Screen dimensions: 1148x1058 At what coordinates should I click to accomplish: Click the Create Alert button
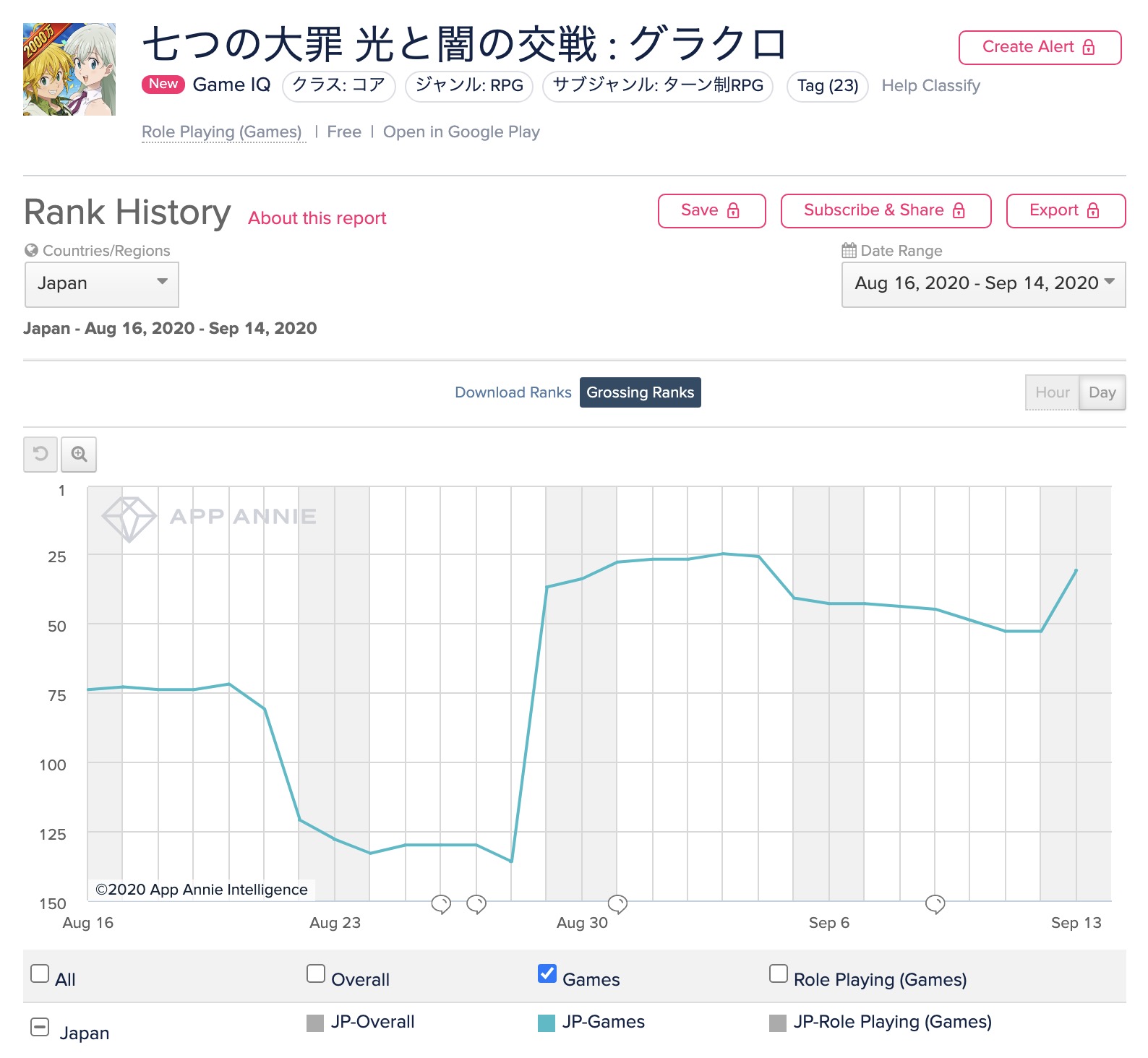click(x=1040, y=48)
